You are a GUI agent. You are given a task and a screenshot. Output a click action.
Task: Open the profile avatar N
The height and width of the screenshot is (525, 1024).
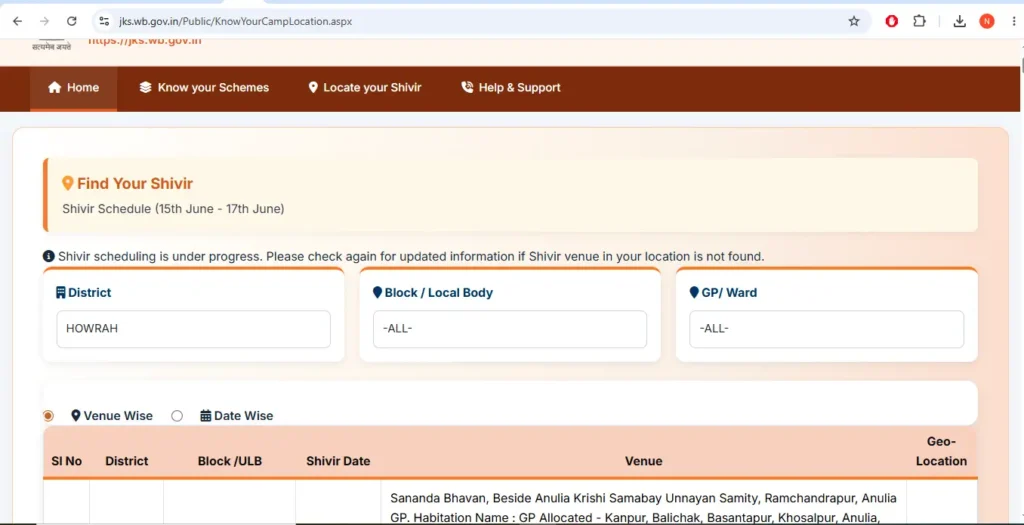tap(986, 21)
